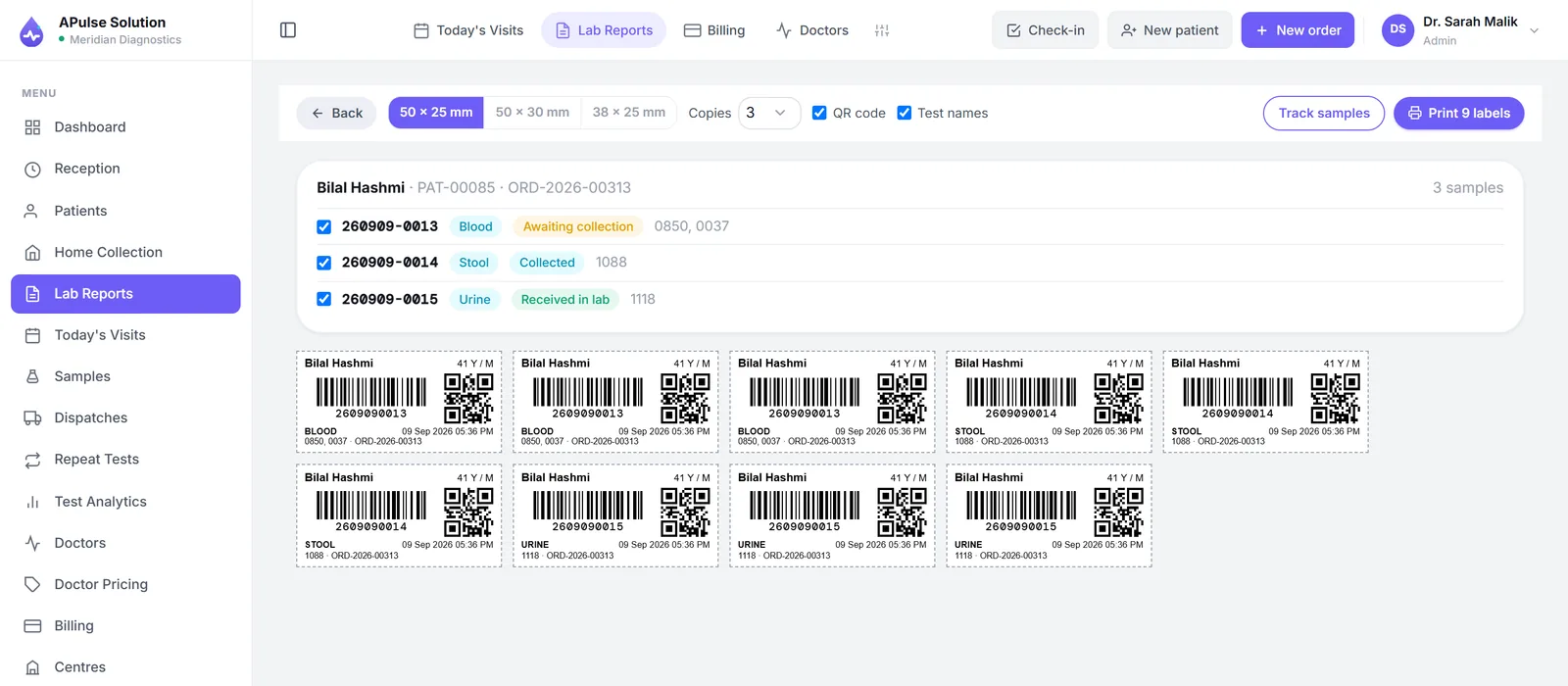Toggle the sidebar collapse icon
1568x686 pixels.
click(288, 30)
